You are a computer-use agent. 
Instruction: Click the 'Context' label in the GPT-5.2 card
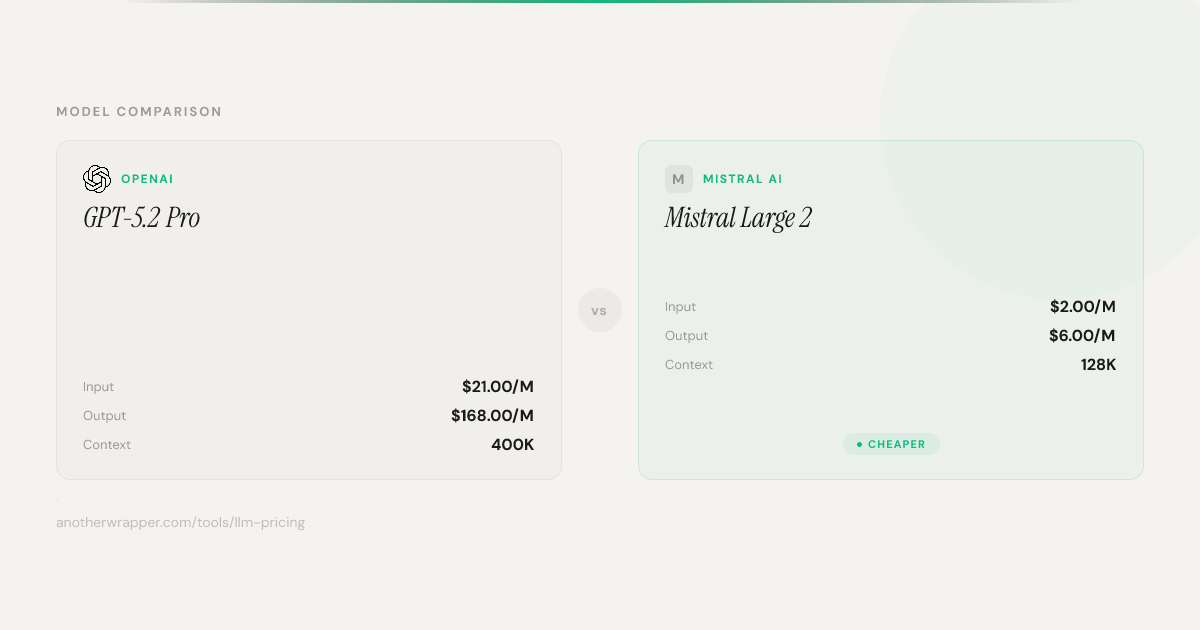[x=107, y=445]
